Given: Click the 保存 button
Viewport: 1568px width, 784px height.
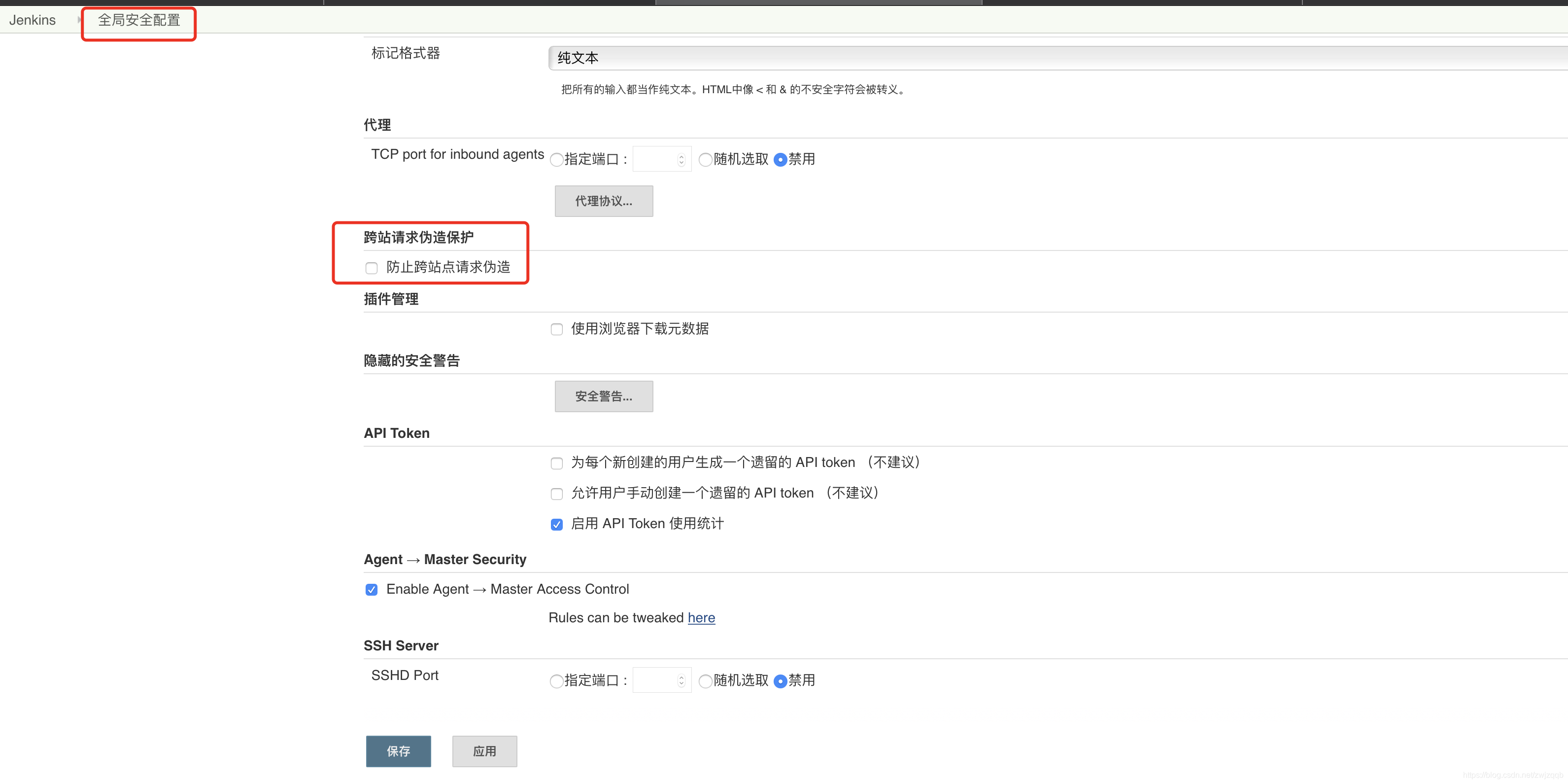Looking at the screenshot, I should pyautogui.click(x=398, y=751).
